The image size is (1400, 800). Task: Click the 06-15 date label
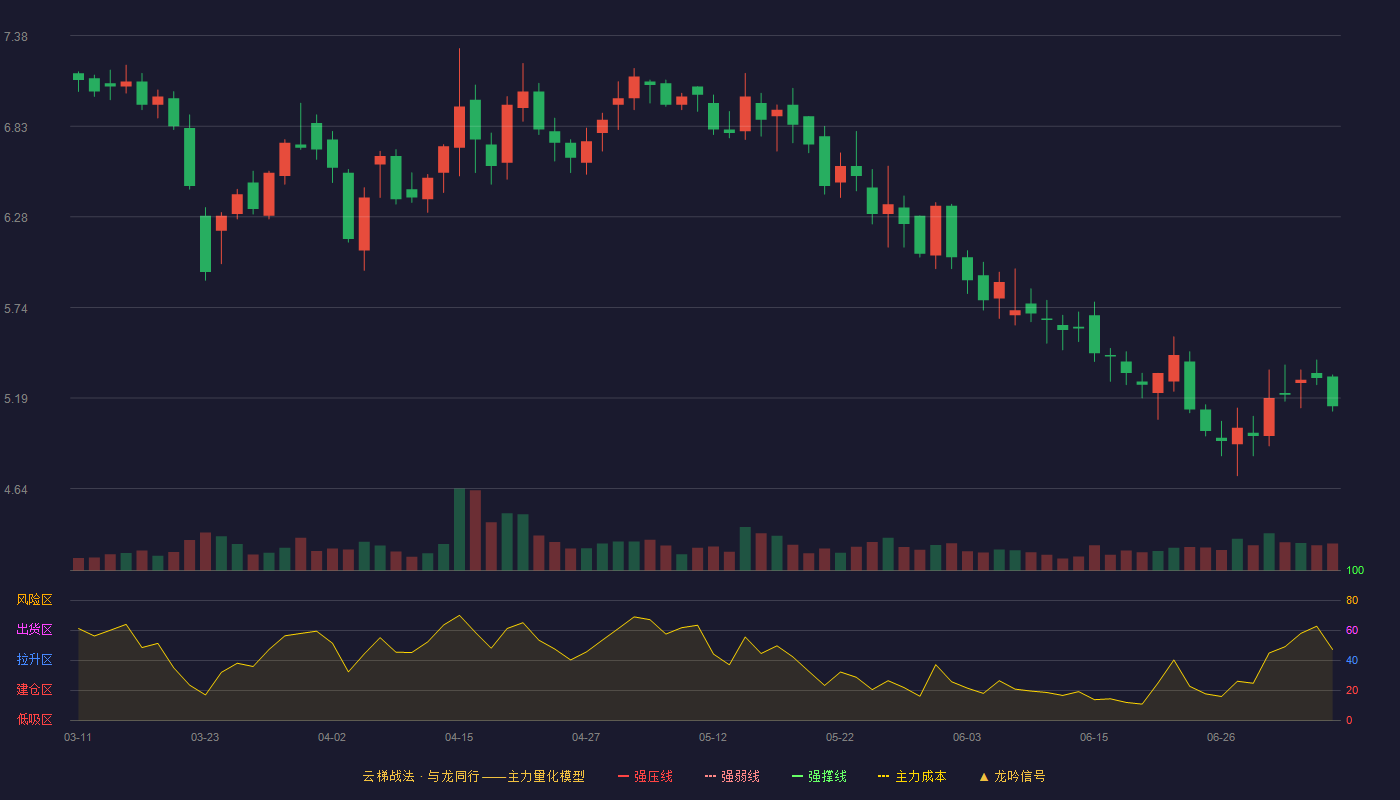[x=1094, y=737]
